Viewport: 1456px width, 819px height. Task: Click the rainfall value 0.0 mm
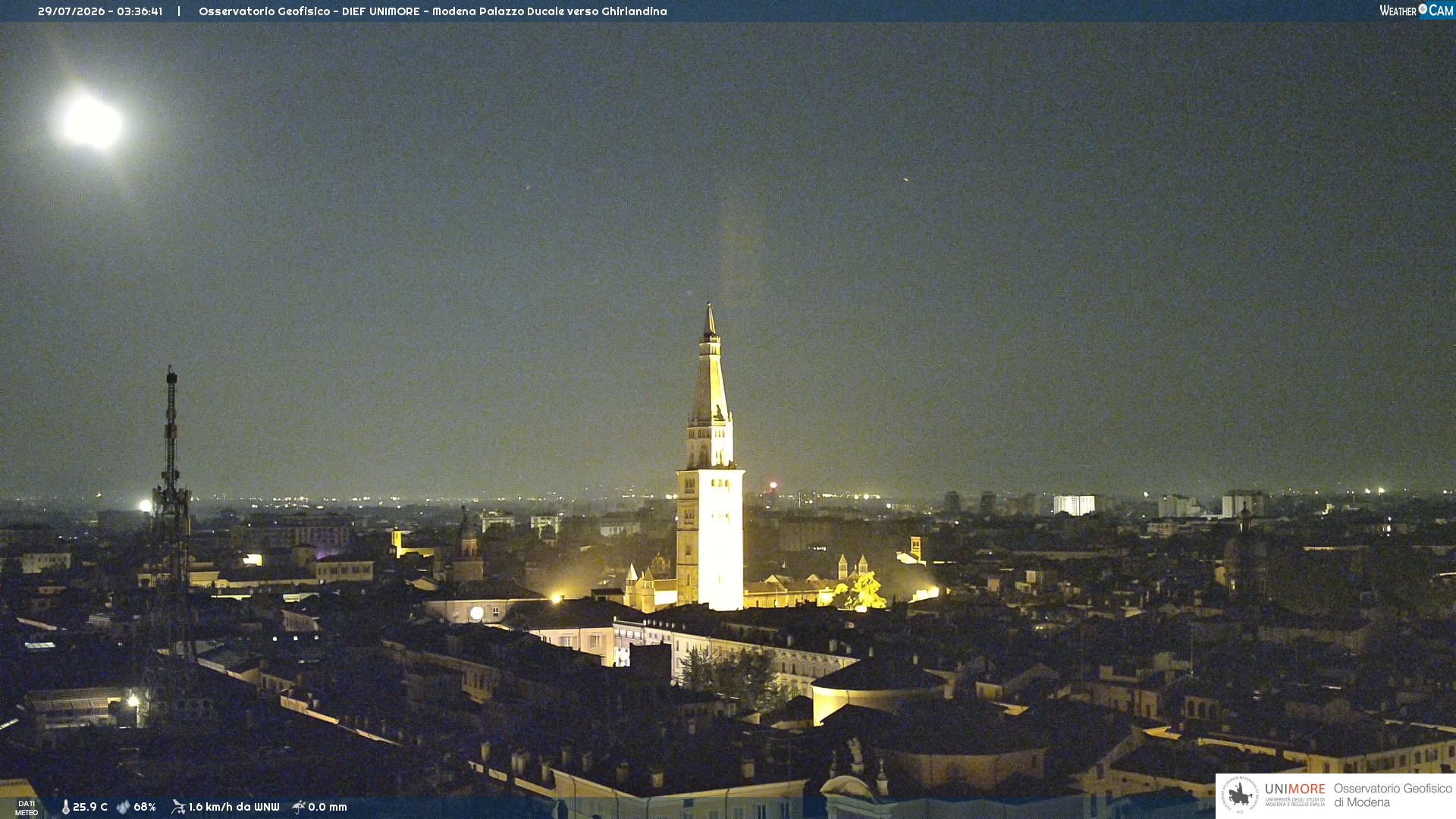pyautogui.click(x=328, y=807)
